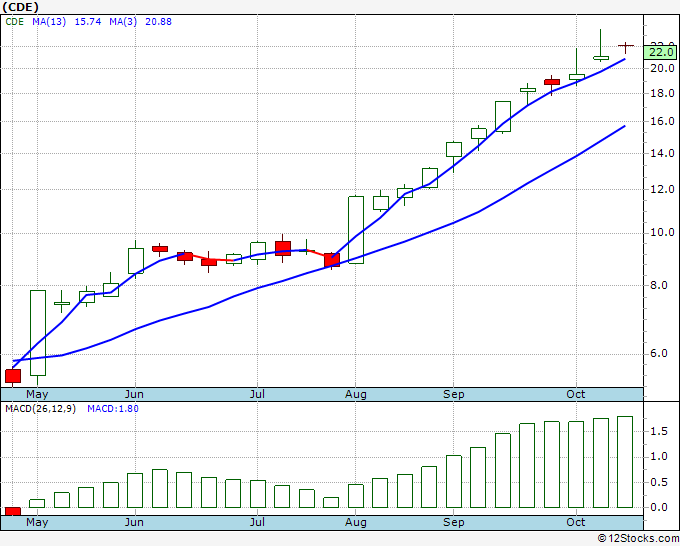Click the 10.0 price axis label
The image size is (680, 546).
pos(663,232)
